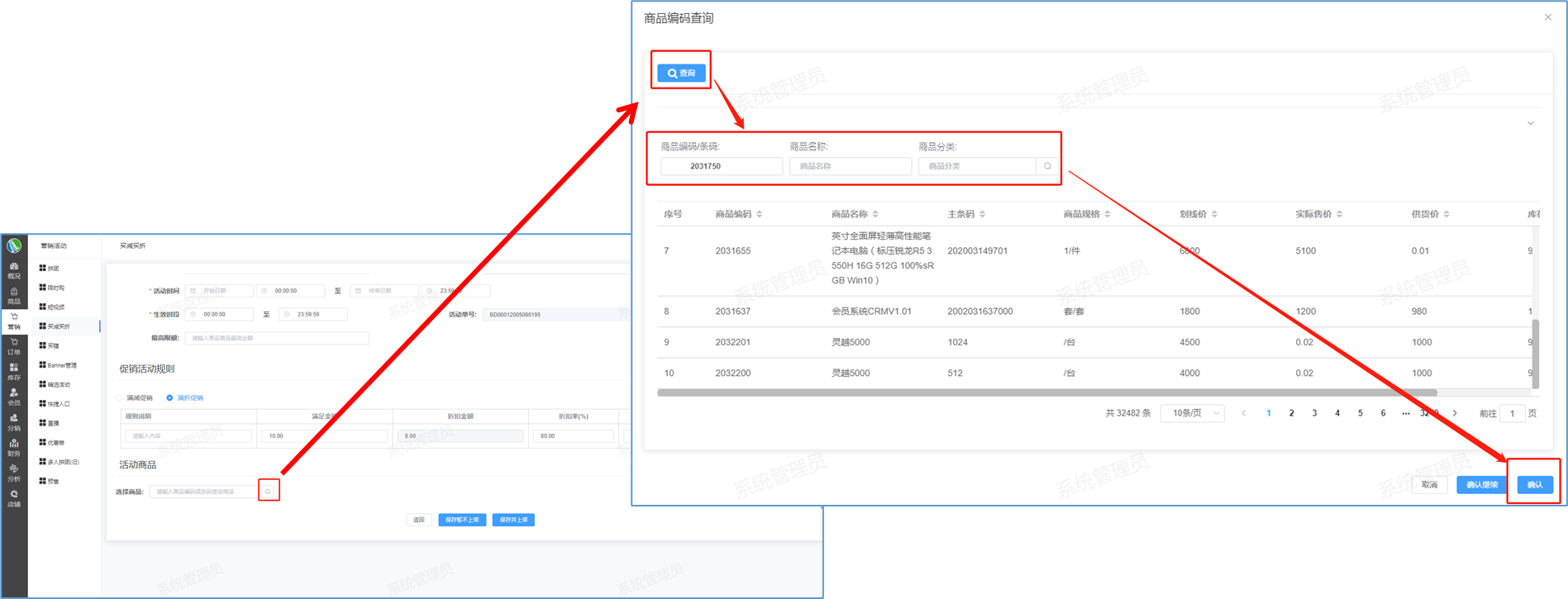Select the 满减促销 radio option

pyautogui.click(x=121, y=398)
